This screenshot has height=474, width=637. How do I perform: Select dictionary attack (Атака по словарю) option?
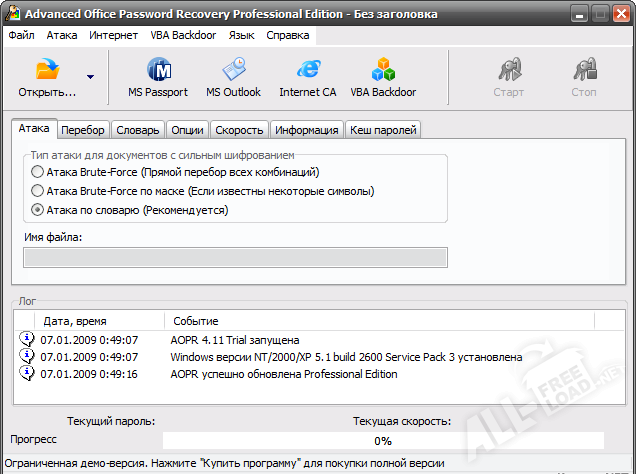pos(37,210)
